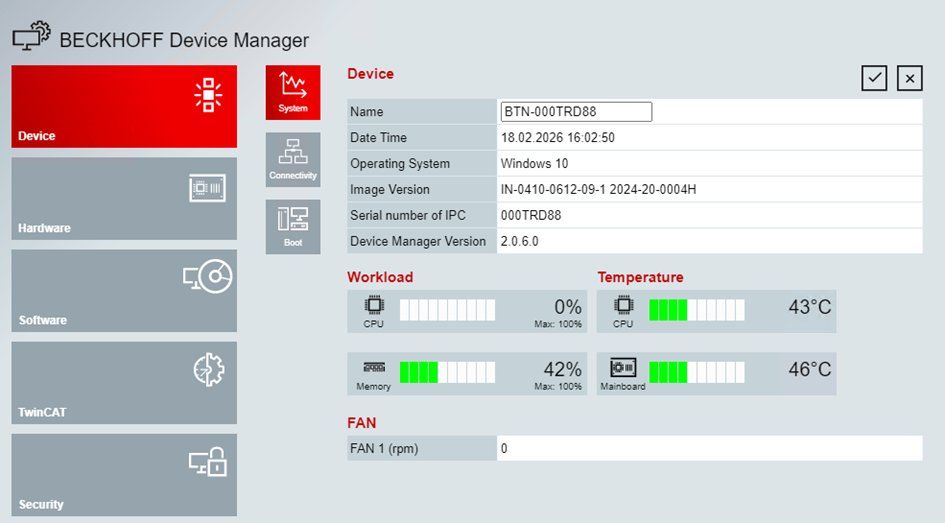Click the Serial number of IPC label
This screenshot has width=945, height=523.
pos(408,215)
